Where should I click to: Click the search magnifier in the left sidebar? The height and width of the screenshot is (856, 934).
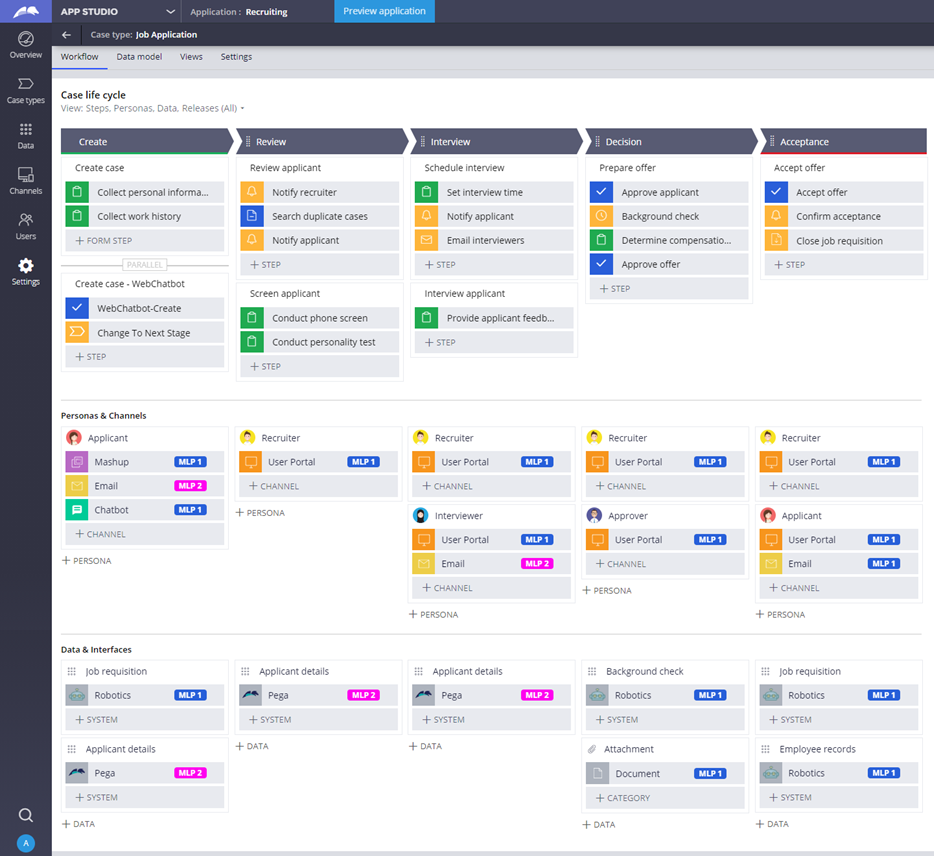pyautogui.click(x=26, y=815)
